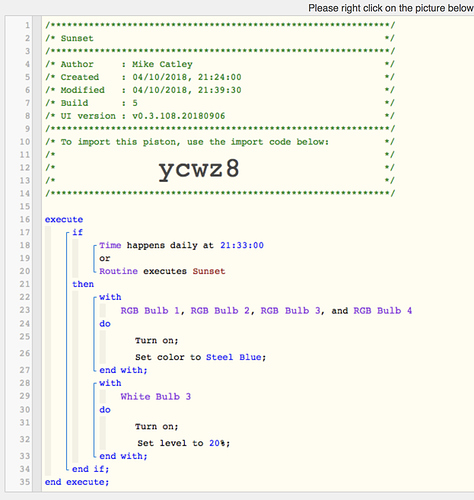Click the if statement keyword
The image size is (474, 500).
pyautogui.click(x=77, y=232)
